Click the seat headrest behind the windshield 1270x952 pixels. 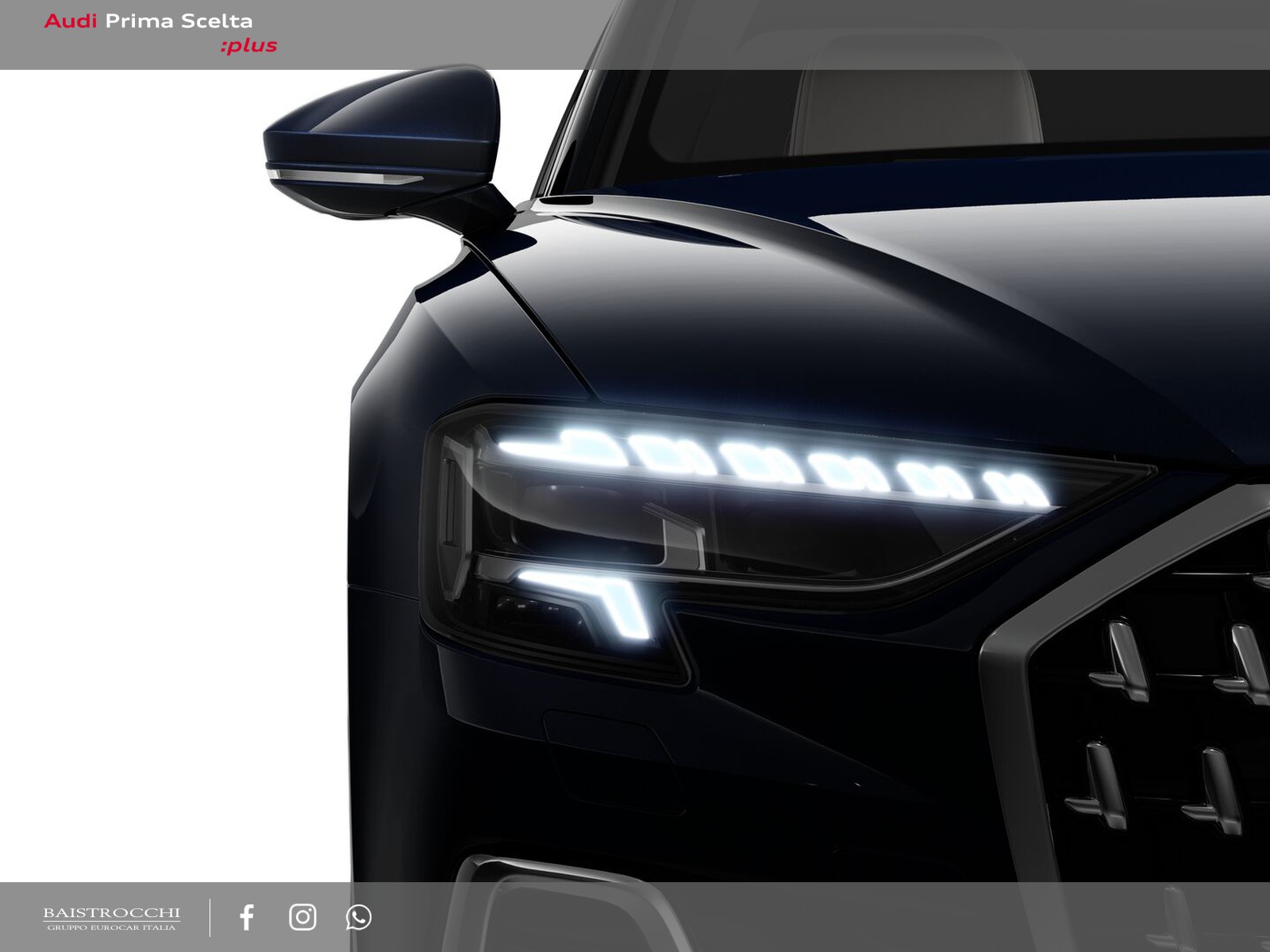[x=913, y=103]
